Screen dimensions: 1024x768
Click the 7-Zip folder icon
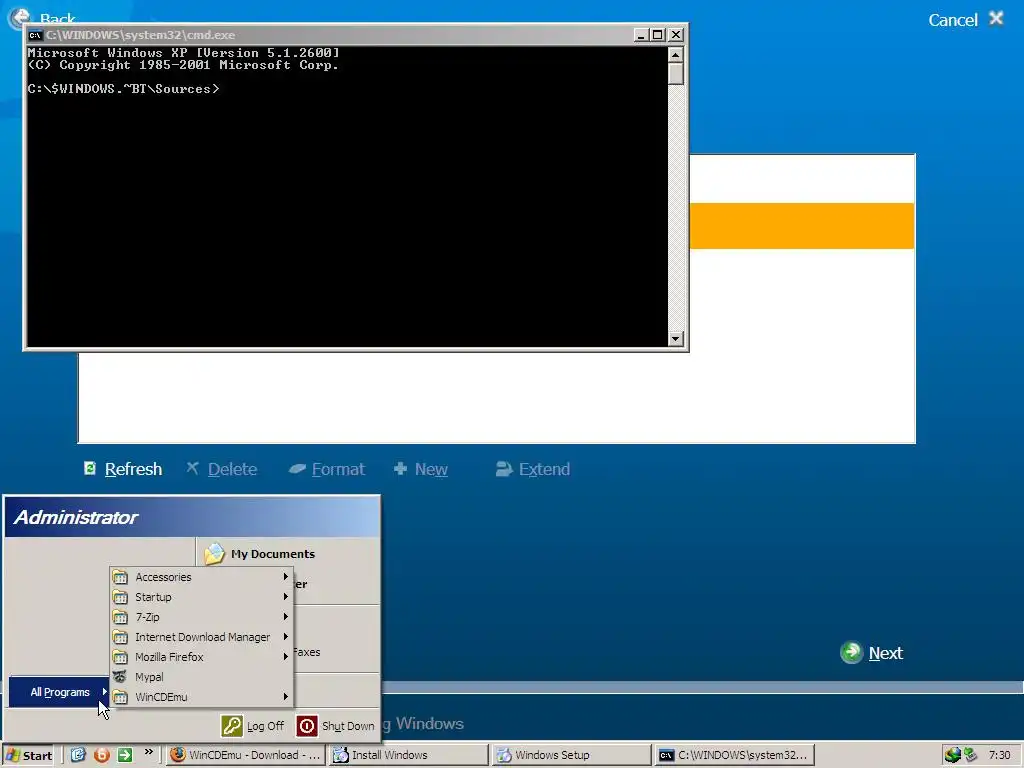pos(120,617)
